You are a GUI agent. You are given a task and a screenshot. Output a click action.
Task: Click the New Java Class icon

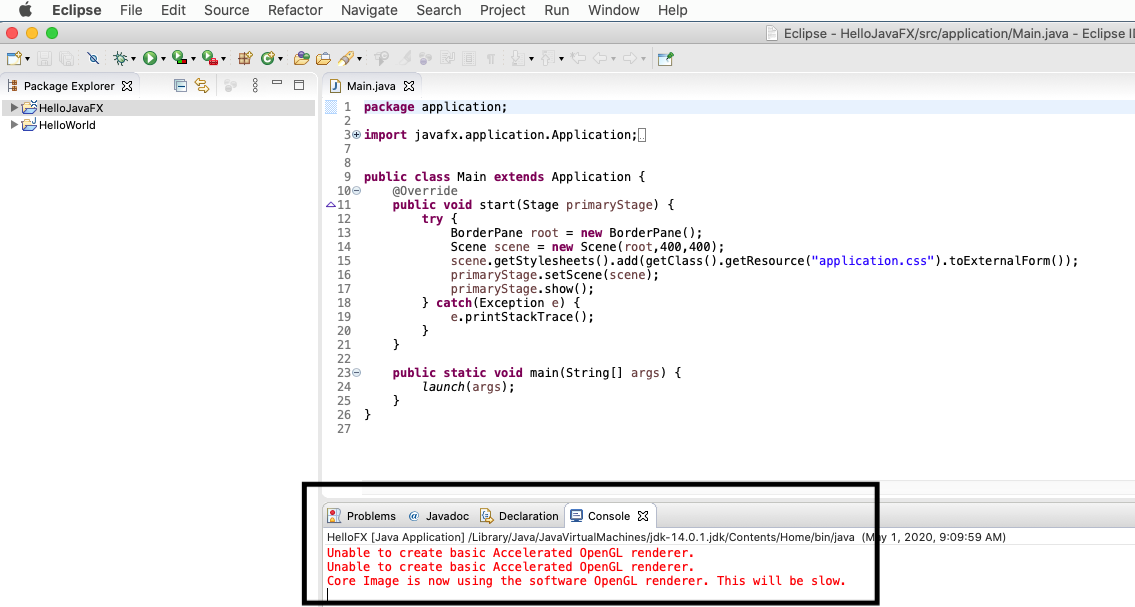click(x=268, y=59)
